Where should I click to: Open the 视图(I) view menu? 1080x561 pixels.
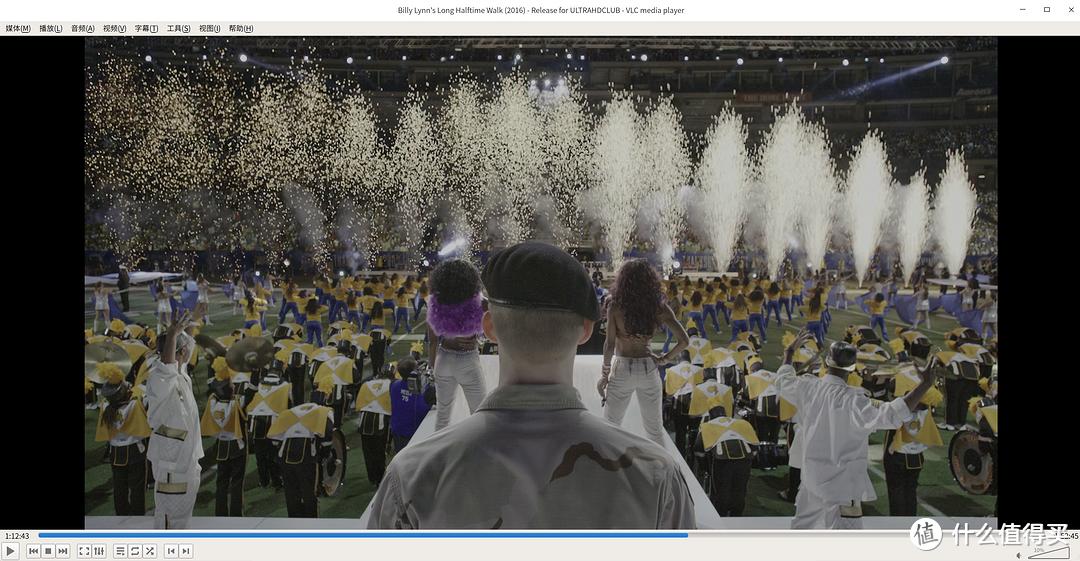[209, 28]
